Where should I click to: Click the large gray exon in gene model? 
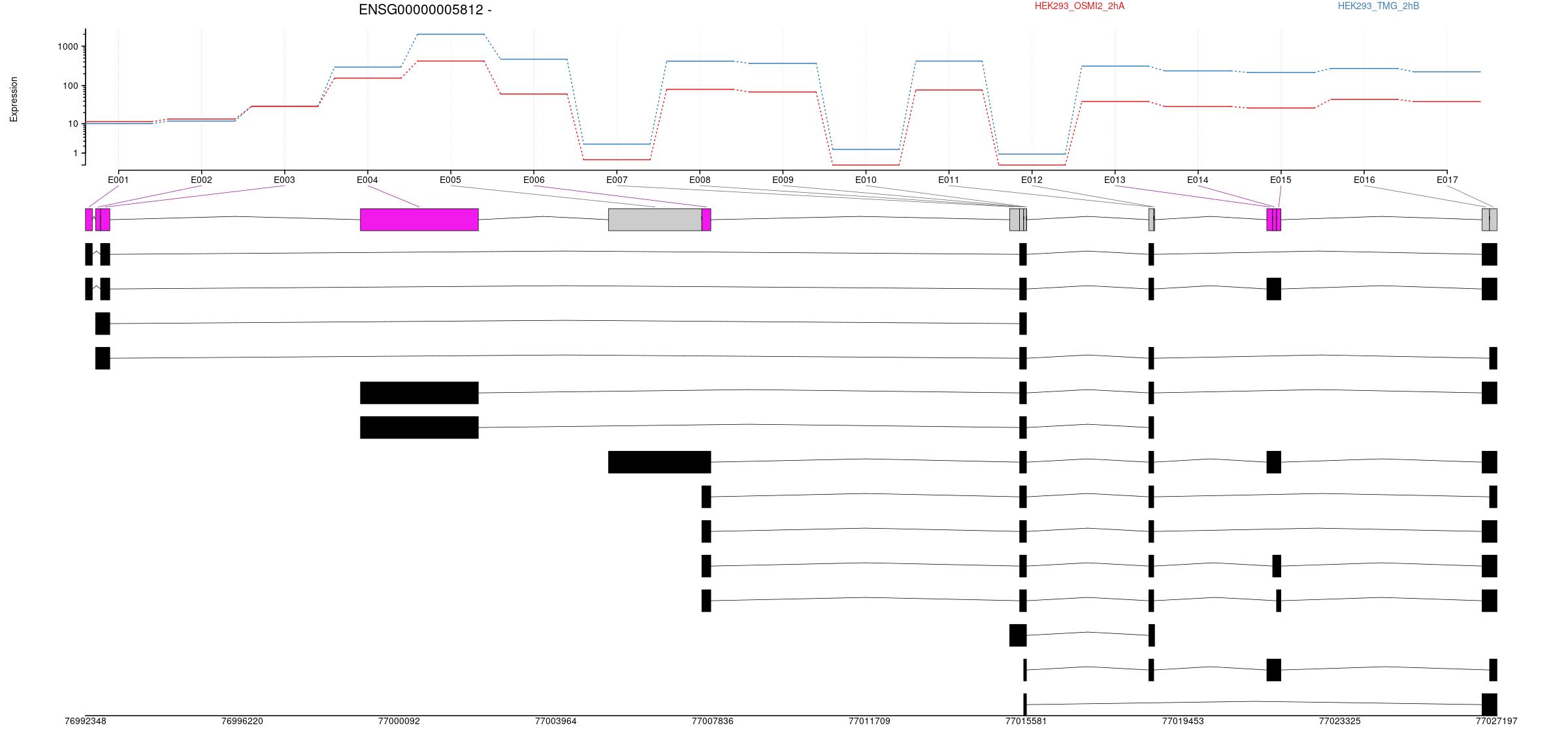coord(655,220)
